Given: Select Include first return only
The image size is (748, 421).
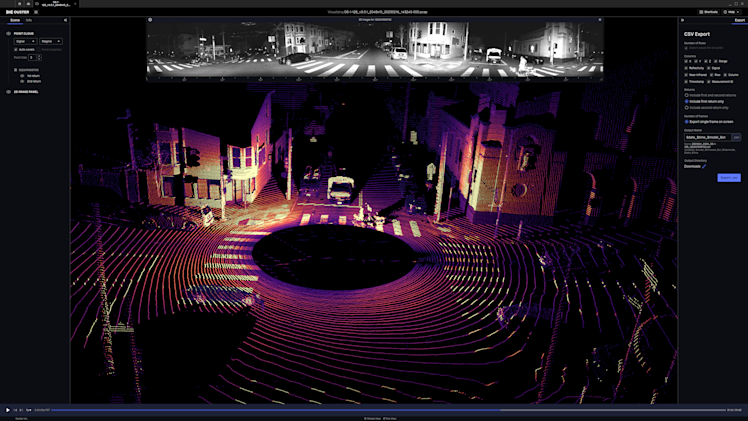Looking at the screenshot, I should tap(686, 102).
